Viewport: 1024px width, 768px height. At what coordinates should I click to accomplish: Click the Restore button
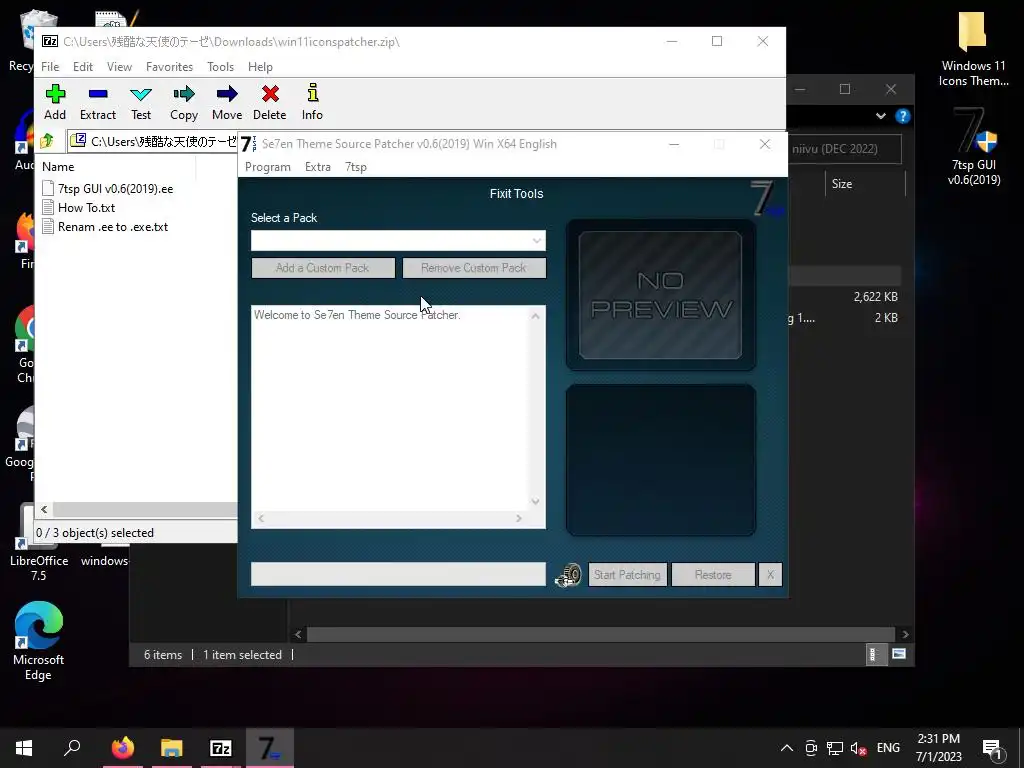coord(713,575)
